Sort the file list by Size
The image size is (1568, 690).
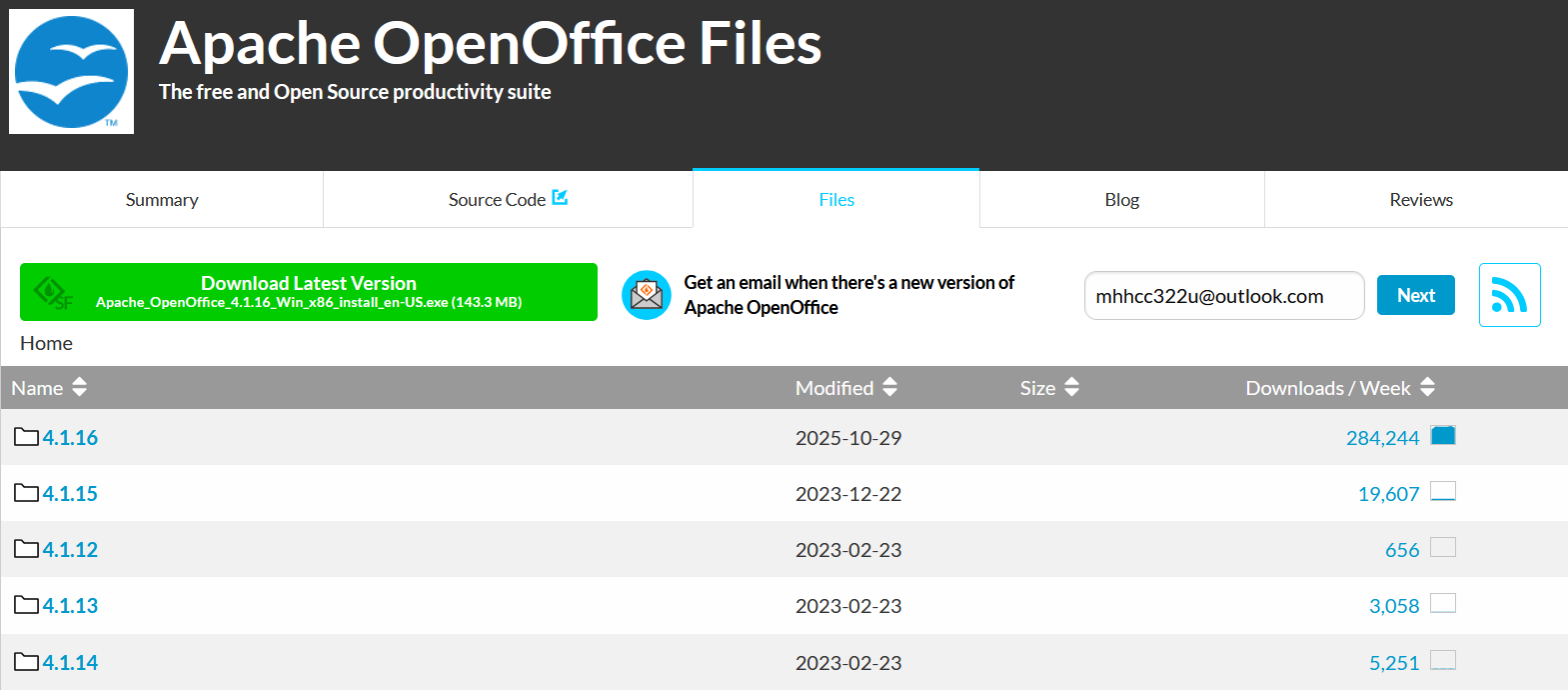pos(1048,388)
